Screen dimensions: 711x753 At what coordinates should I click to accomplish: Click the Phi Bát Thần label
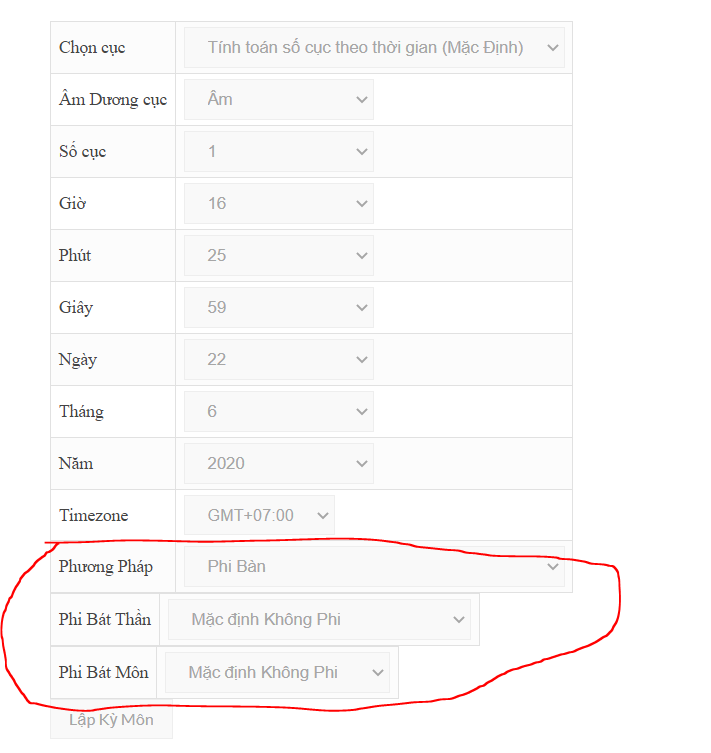tap(105, 619)
